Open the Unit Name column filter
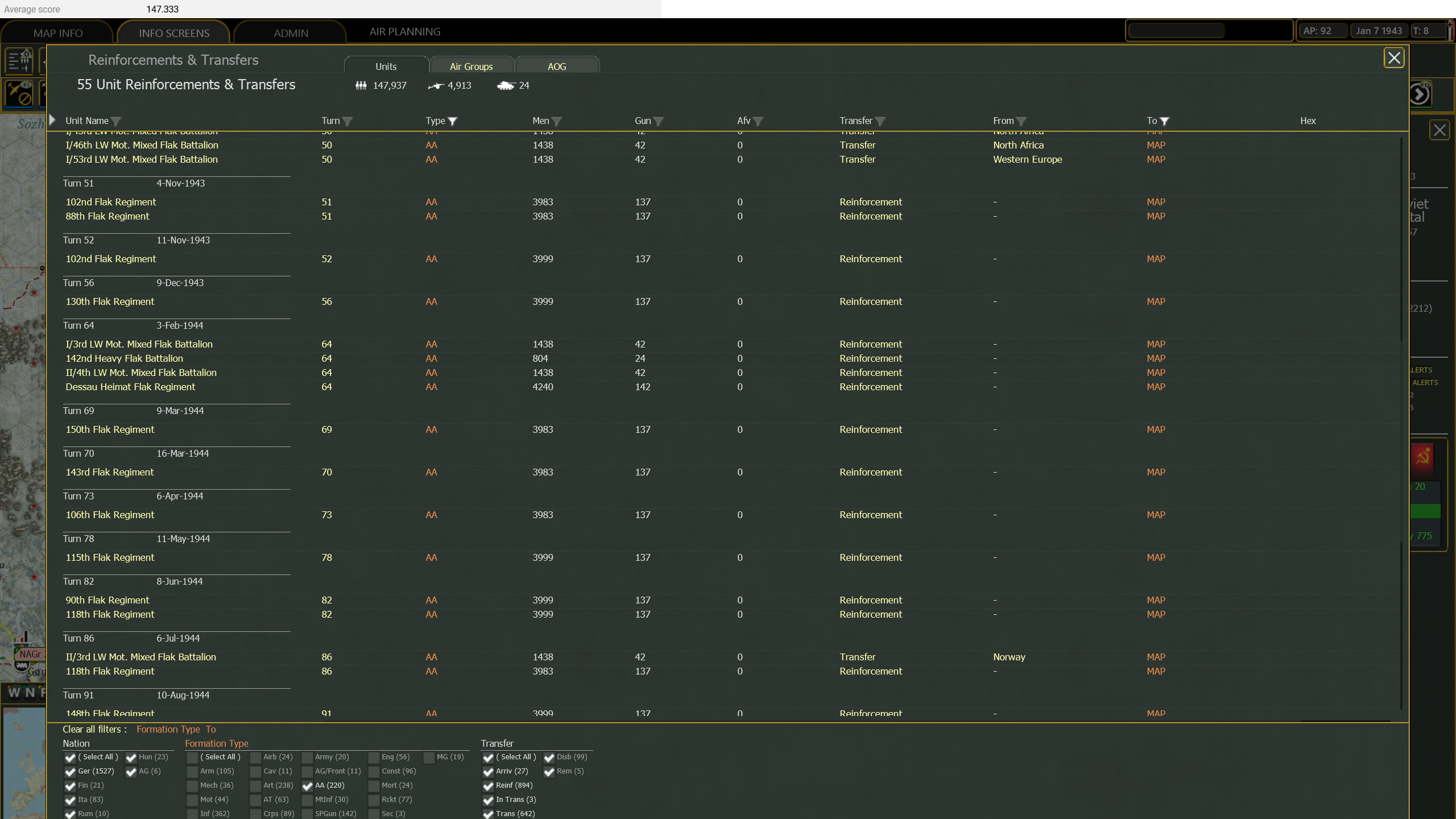 (116, 121)
